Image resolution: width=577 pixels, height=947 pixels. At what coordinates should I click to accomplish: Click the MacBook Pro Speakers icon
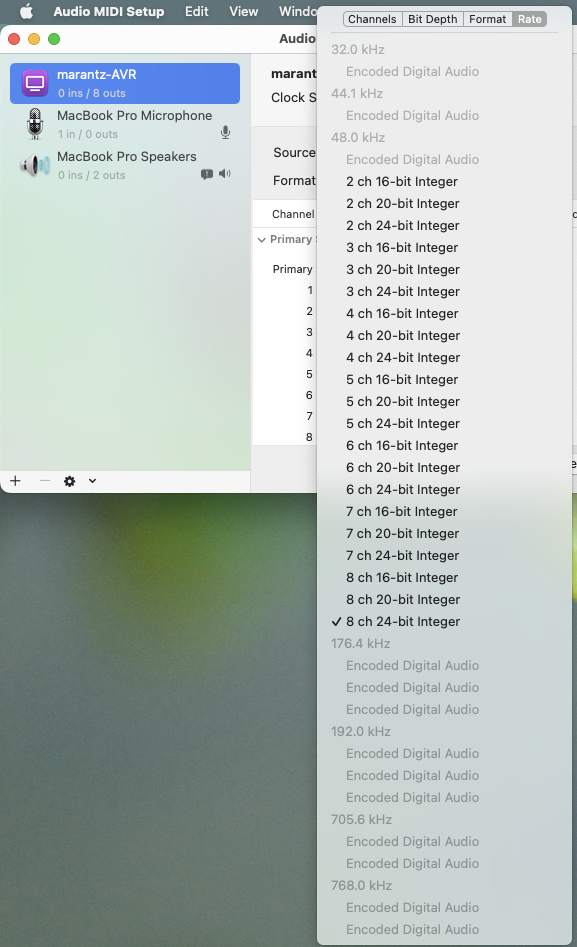click(35, 165)
